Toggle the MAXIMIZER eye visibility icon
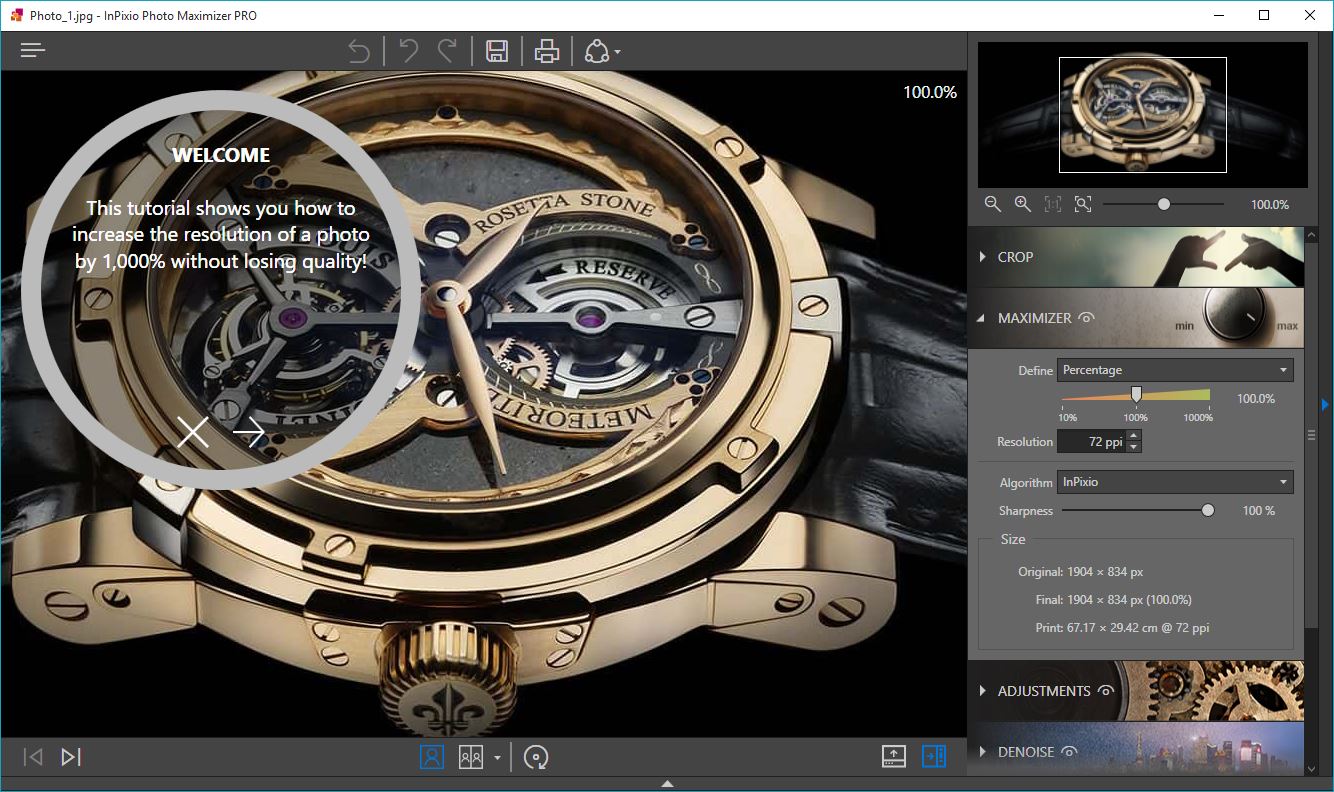The height and width of the screenshot is (792, 1334). click(x=1086, y=318)
